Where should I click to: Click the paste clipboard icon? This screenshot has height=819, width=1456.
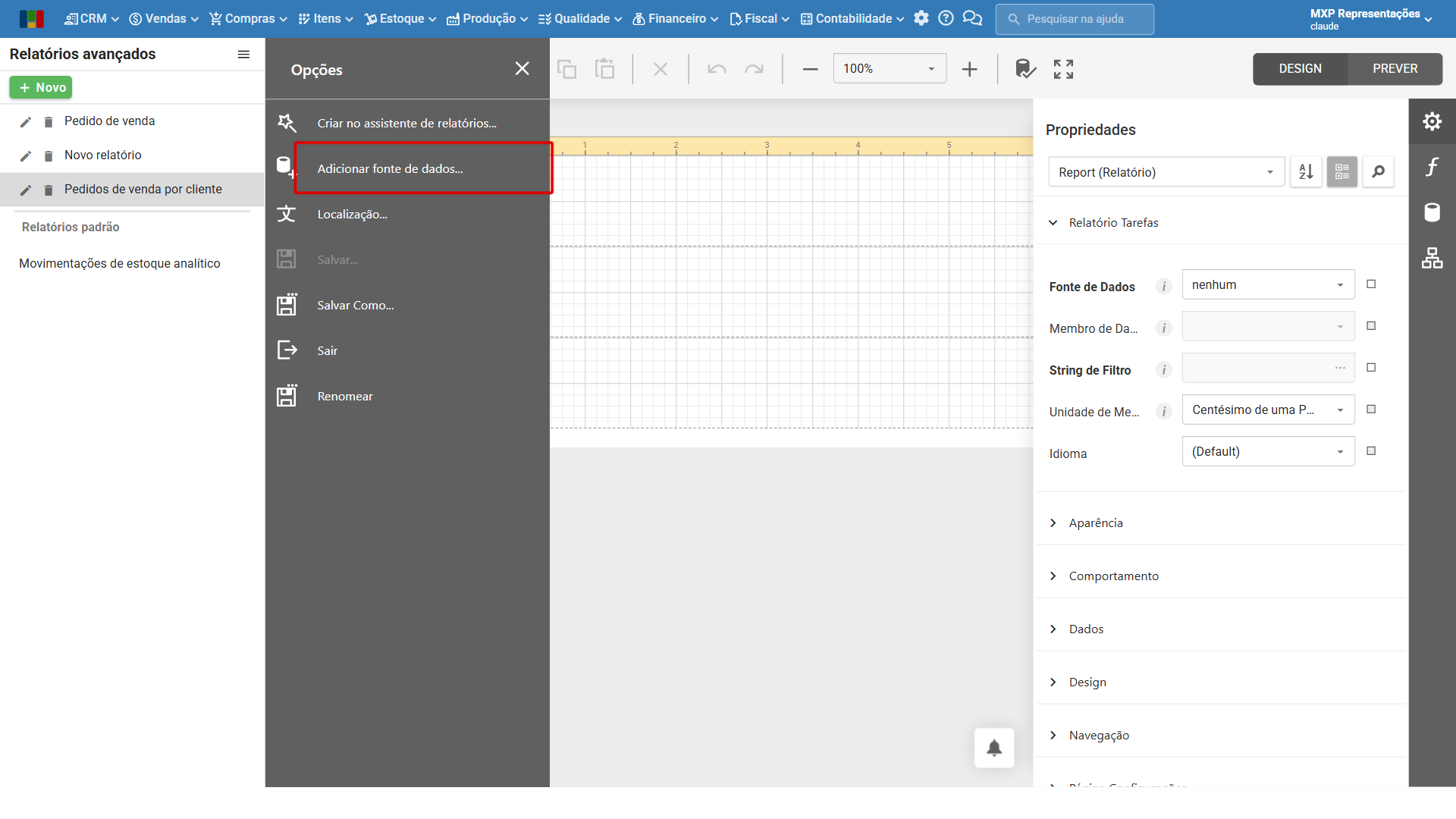604,69
